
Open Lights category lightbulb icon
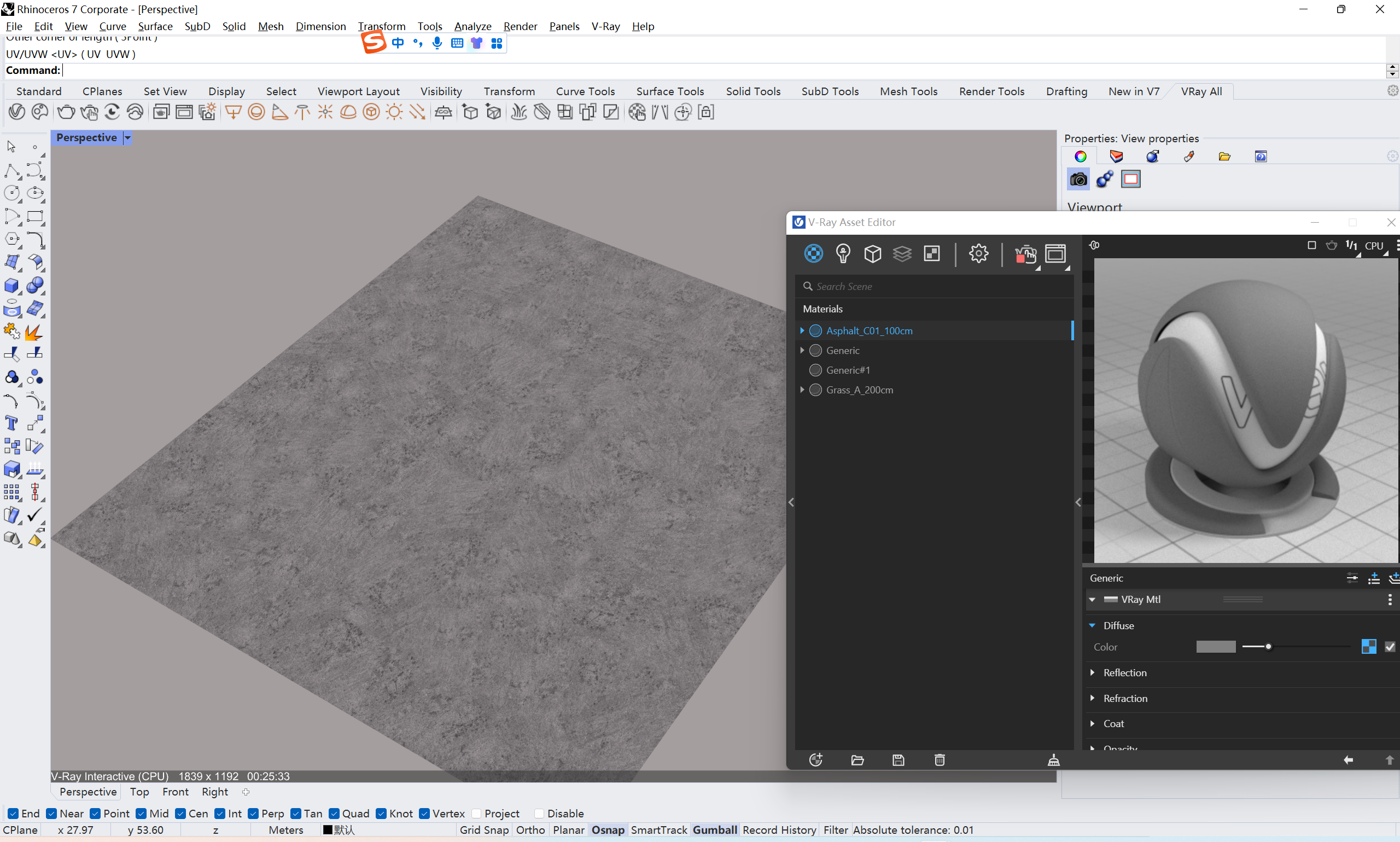coord(843,253)
